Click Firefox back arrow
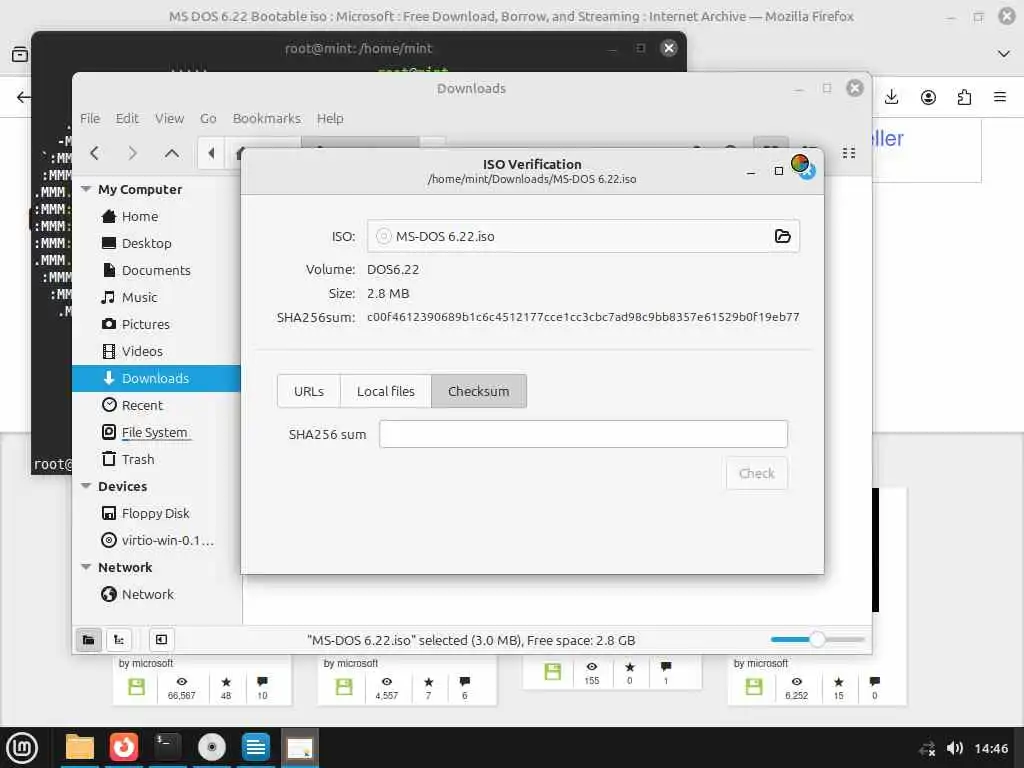 (24, 97)
